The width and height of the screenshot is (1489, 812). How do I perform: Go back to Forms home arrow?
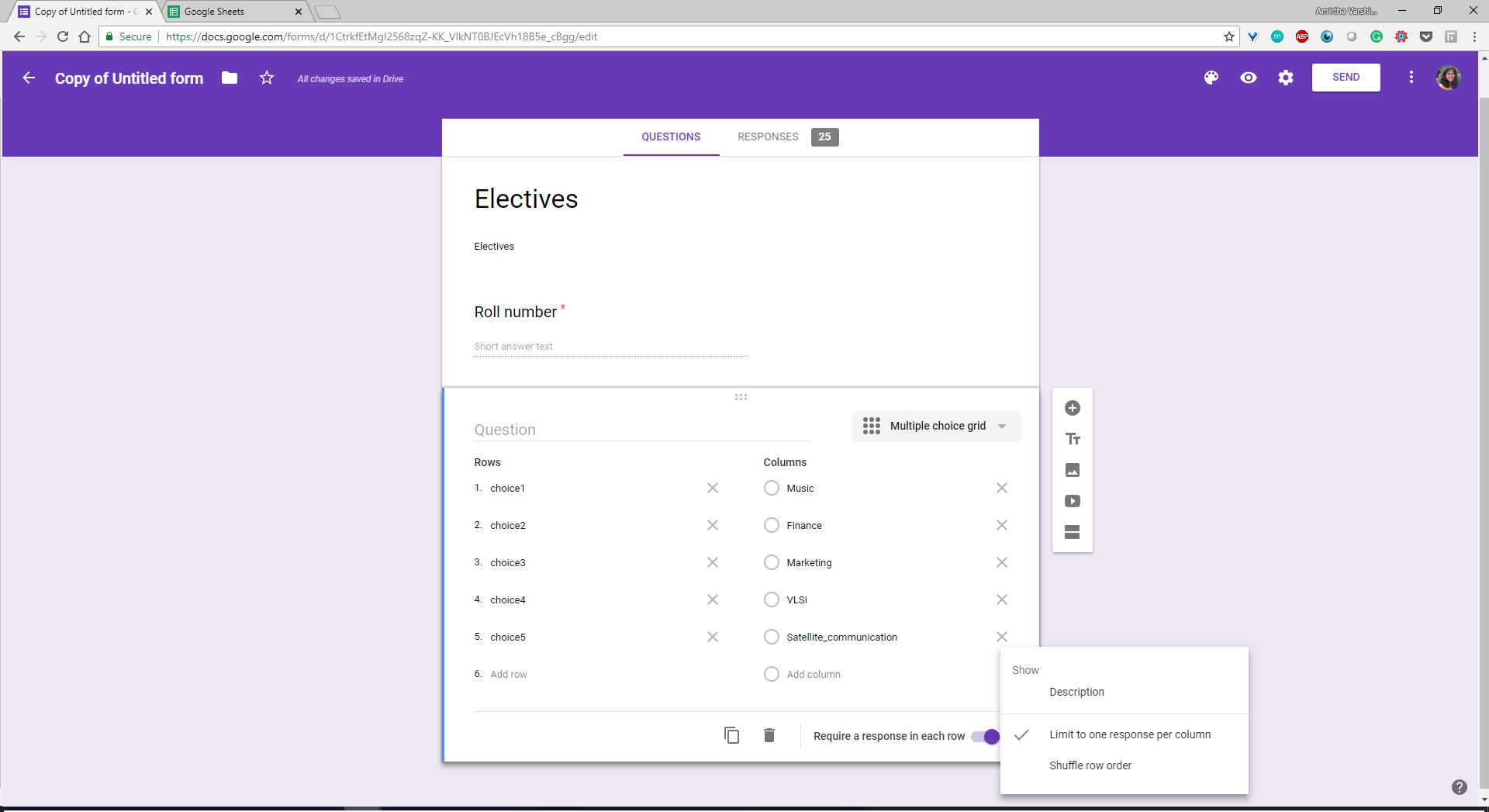click(29, 78)
